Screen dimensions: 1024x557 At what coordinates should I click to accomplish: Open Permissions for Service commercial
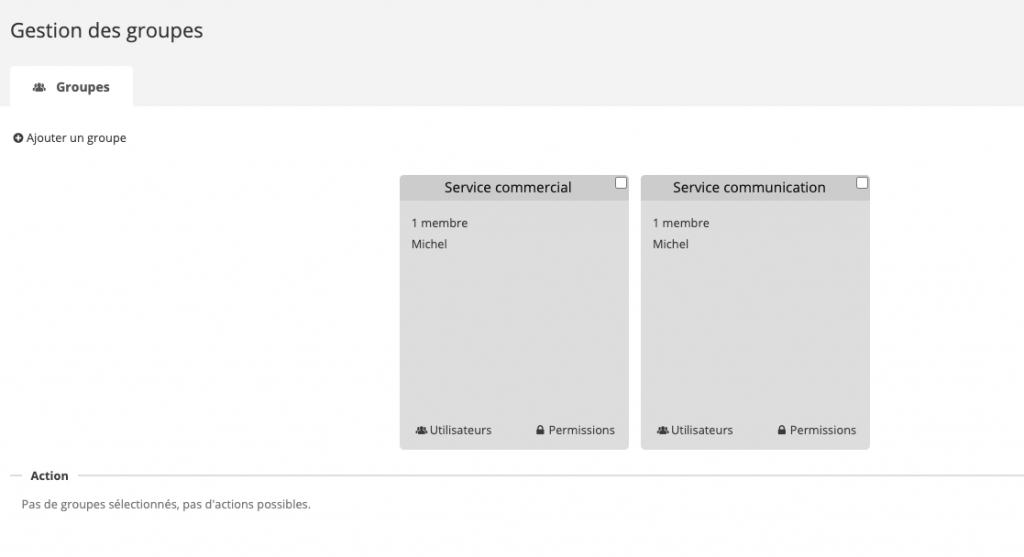pyautogui.click(x=581, y=430)
